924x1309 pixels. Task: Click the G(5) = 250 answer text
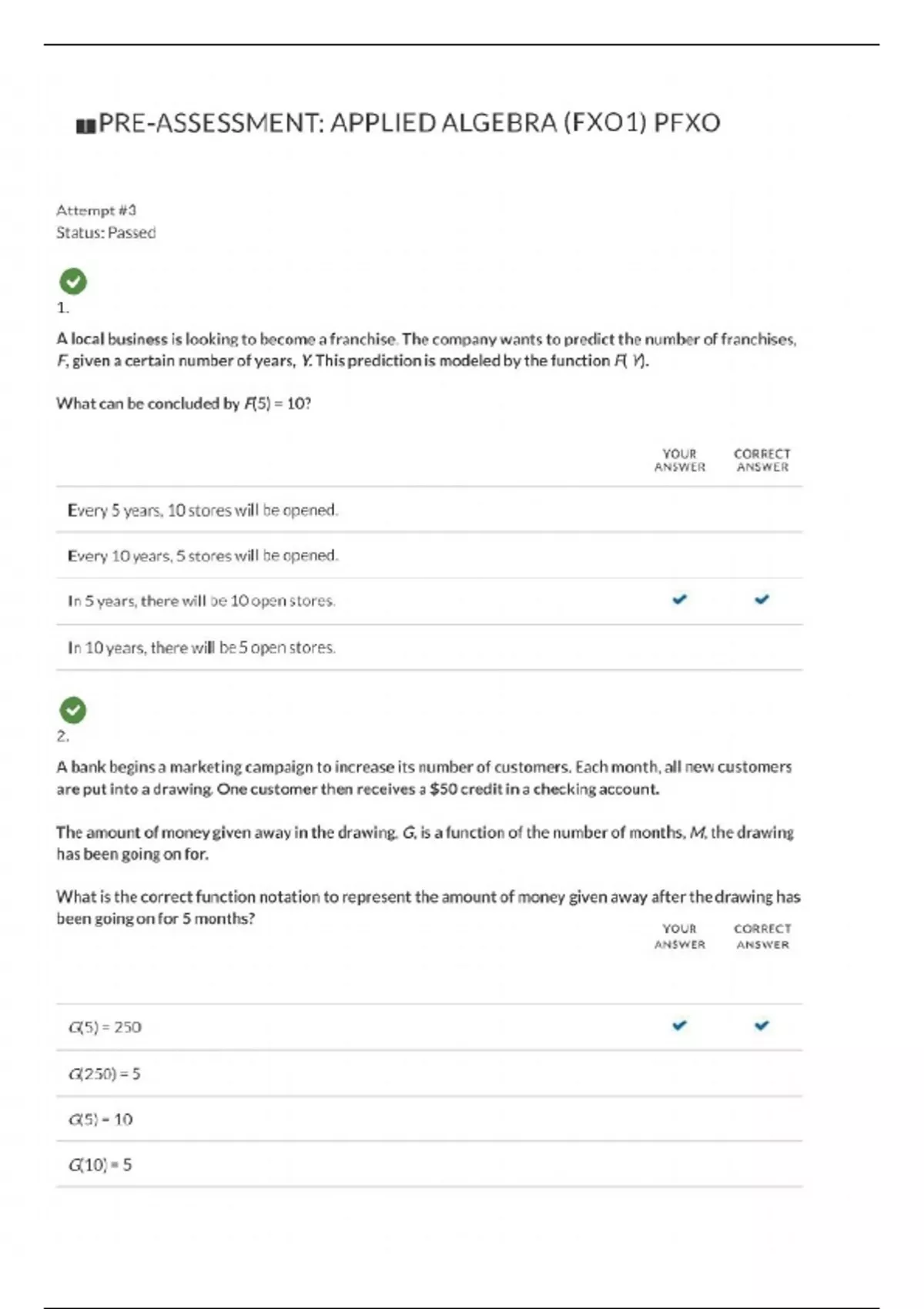pos(105,1027)
